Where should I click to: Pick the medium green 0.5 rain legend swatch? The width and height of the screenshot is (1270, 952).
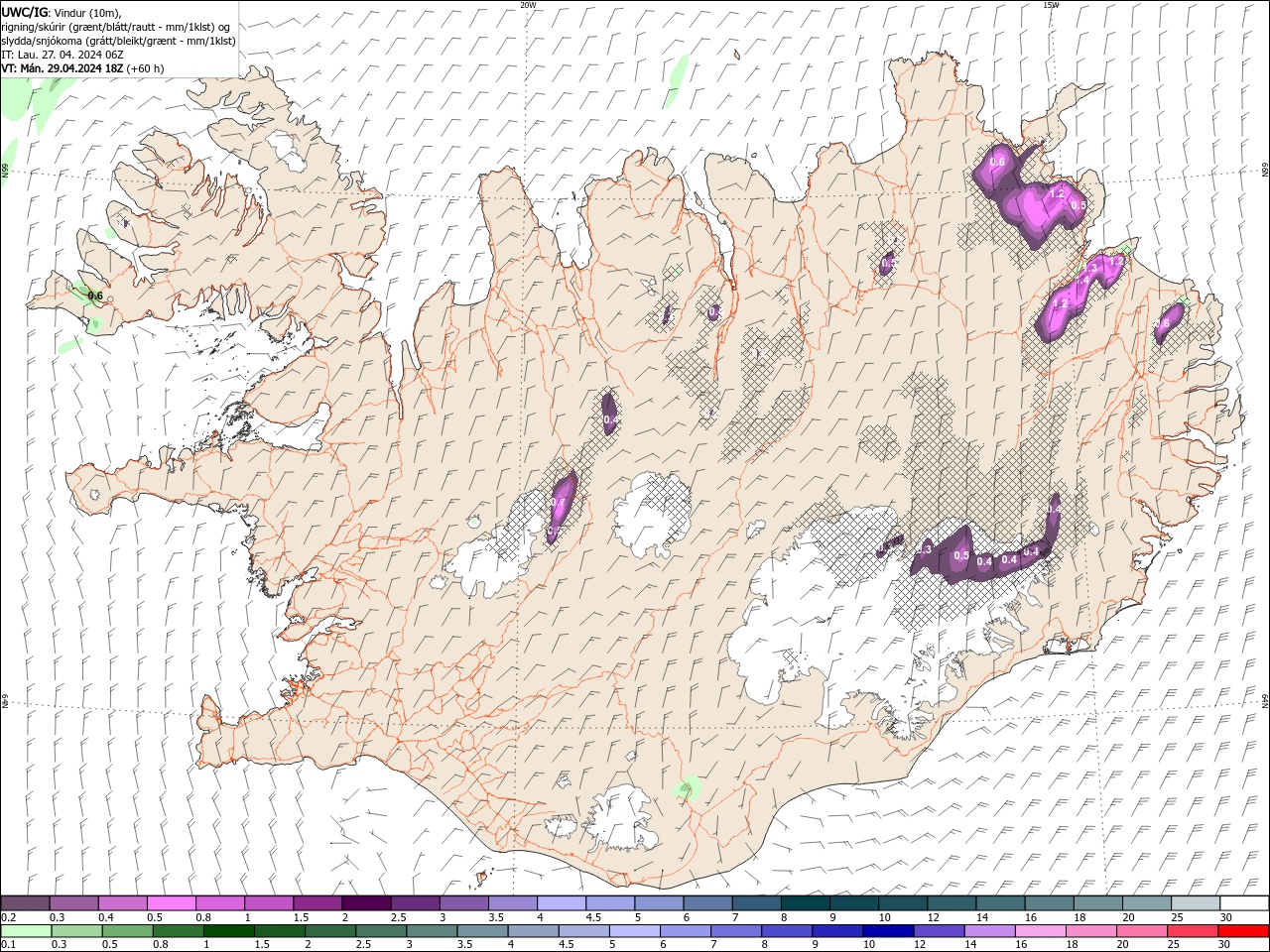127,931
